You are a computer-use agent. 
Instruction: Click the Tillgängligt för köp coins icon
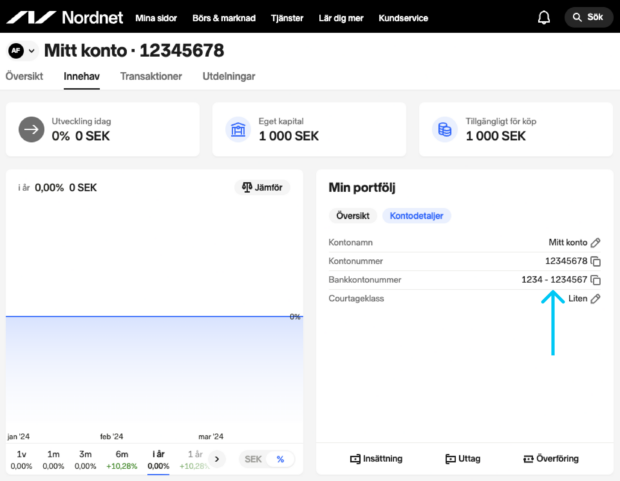click(x=445, y=129)
